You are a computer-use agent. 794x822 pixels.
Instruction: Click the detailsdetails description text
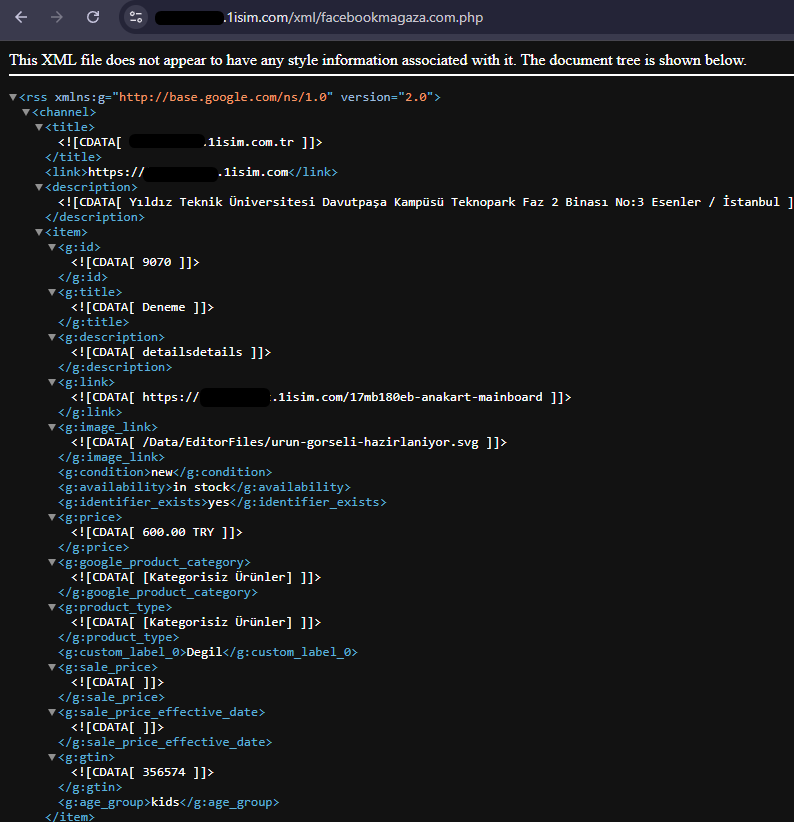point(192,352)
